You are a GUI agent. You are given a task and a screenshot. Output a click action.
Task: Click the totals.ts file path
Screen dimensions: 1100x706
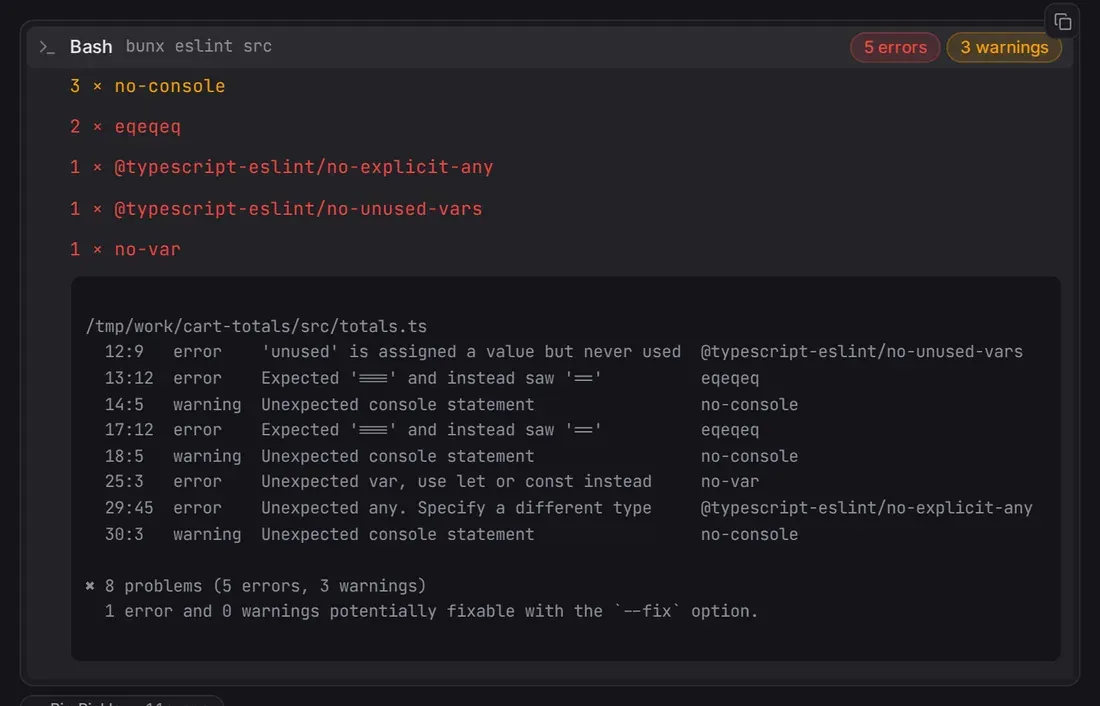[x=256, y=326]
